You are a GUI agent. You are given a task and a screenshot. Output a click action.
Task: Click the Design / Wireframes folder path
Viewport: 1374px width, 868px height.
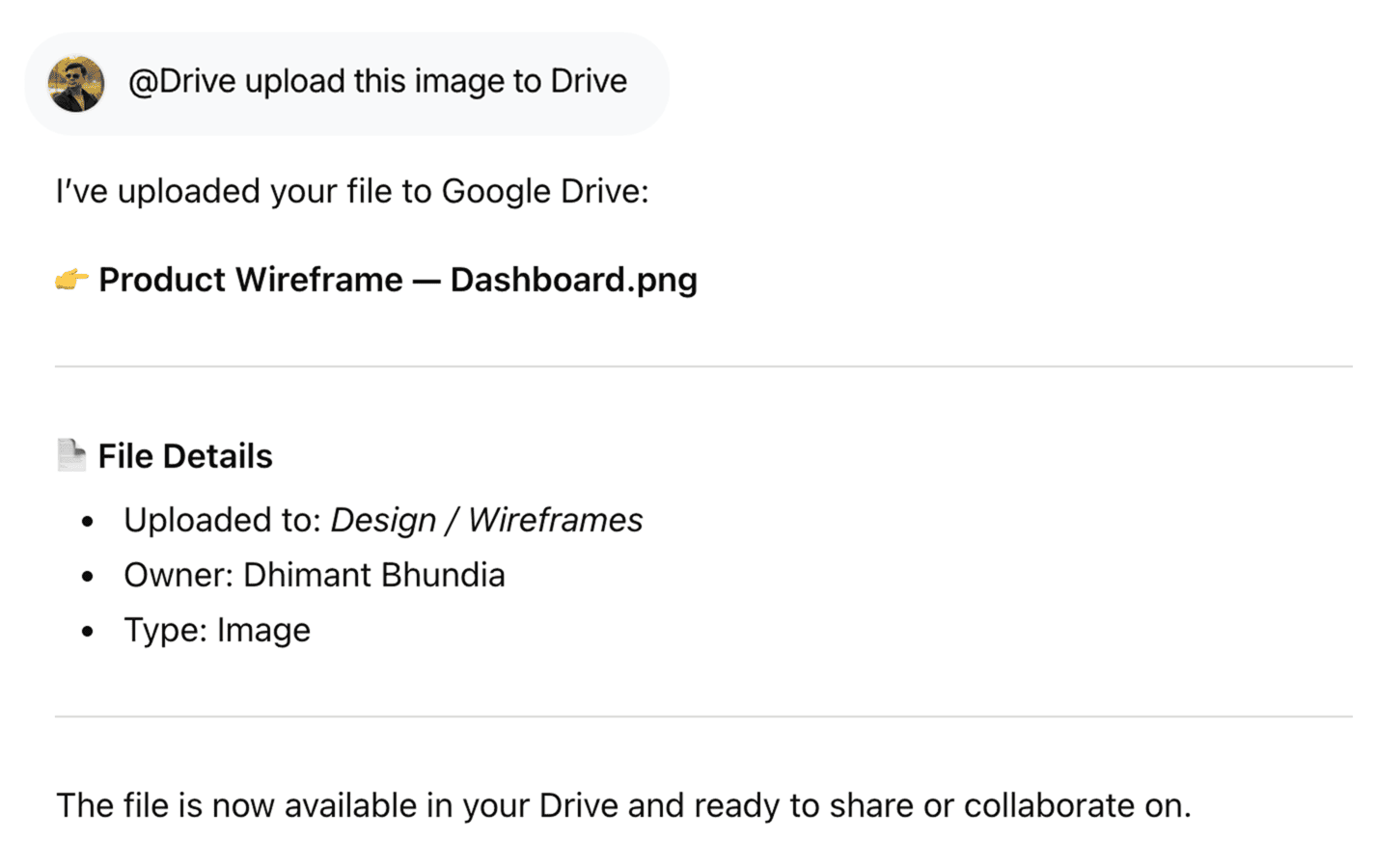click(x=485, y=520)
